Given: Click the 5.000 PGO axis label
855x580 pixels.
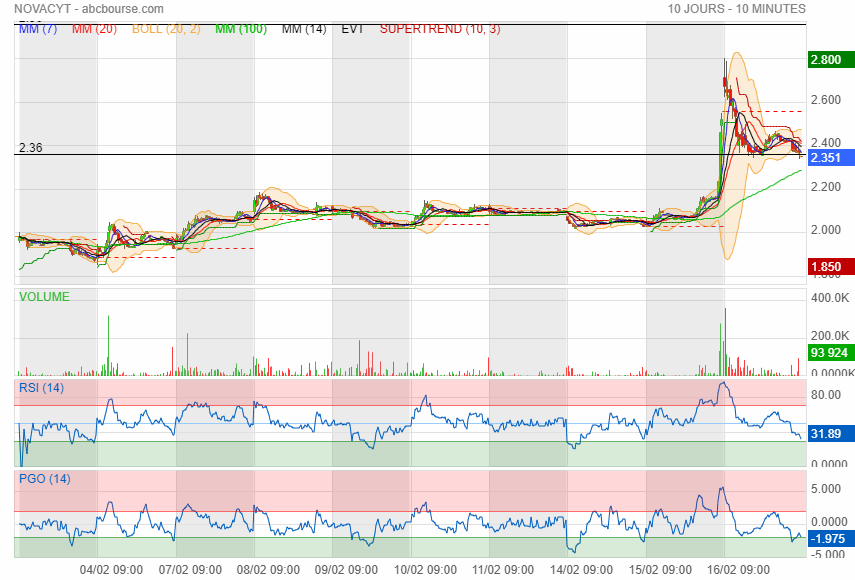Looking at the screenshot, I should 826,488.
